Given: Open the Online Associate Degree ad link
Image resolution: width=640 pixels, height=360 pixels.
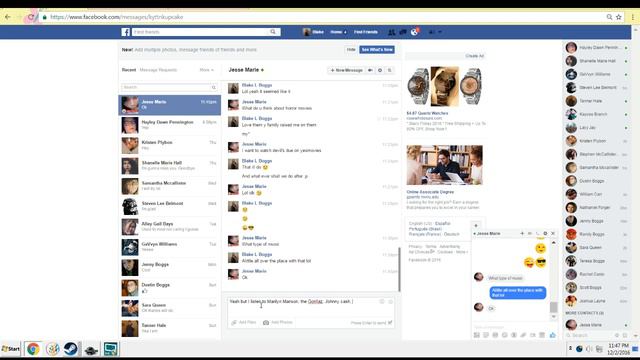Looking at the screenshot, I should [x=430, y=192].
